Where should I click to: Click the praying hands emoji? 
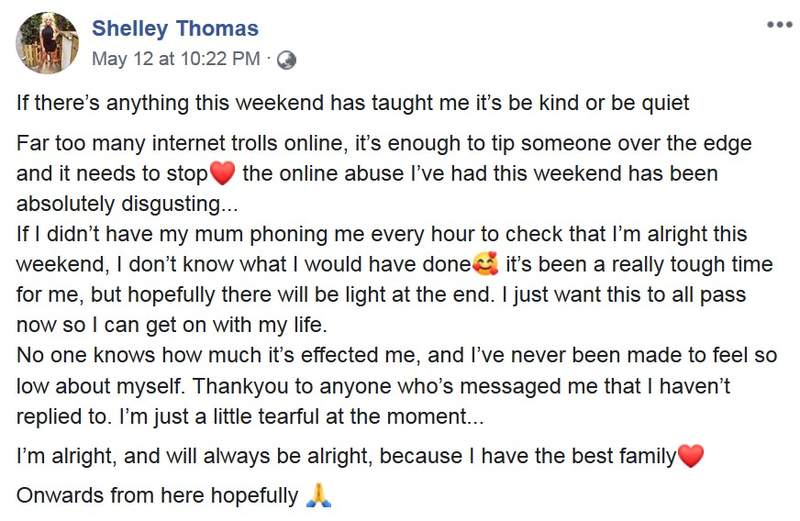point(317,496)
